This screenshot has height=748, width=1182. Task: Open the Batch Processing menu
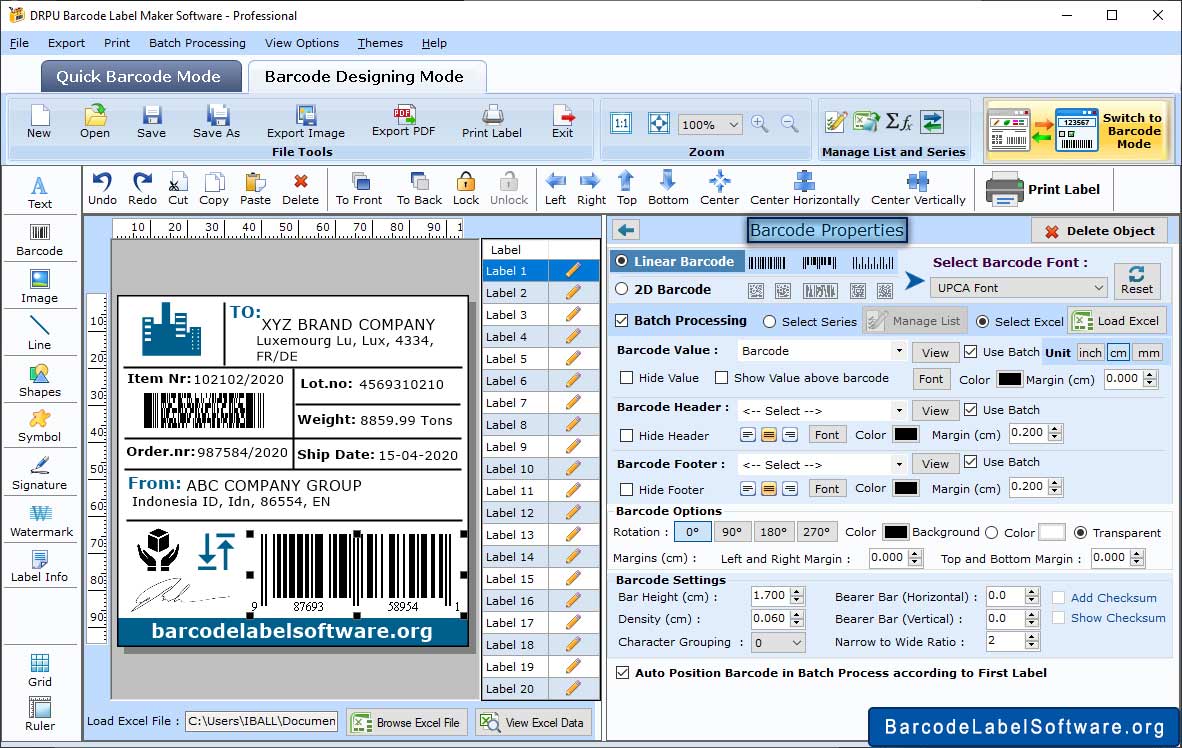pyautogui.click(x=197, y=43)
